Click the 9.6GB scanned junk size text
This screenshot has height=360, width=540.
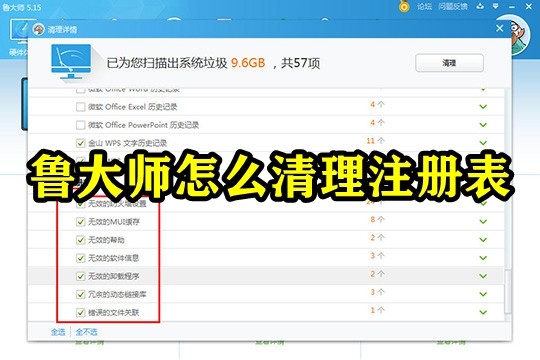pyautogui.click(x=248, y=63)
